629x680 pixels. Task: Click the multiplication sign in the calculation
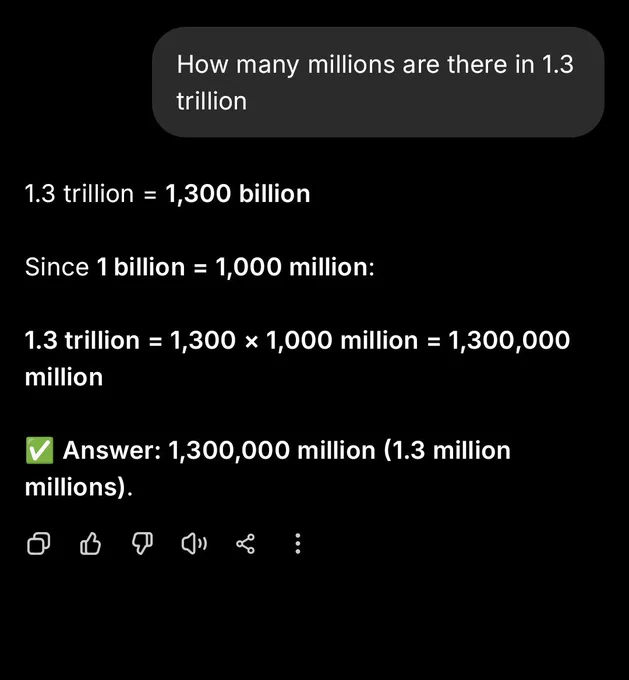252,341
